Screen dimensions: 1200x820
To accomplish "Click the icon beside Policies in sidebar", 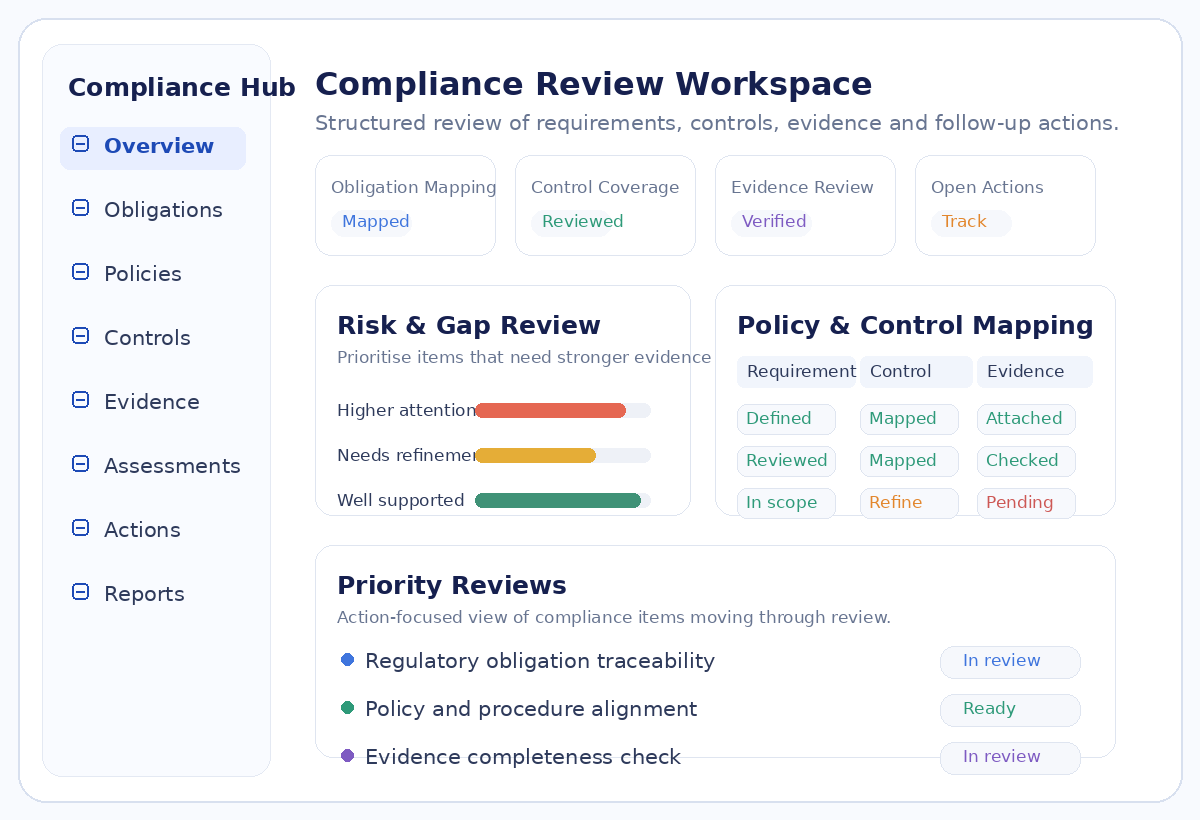I will tap(81, 272).
